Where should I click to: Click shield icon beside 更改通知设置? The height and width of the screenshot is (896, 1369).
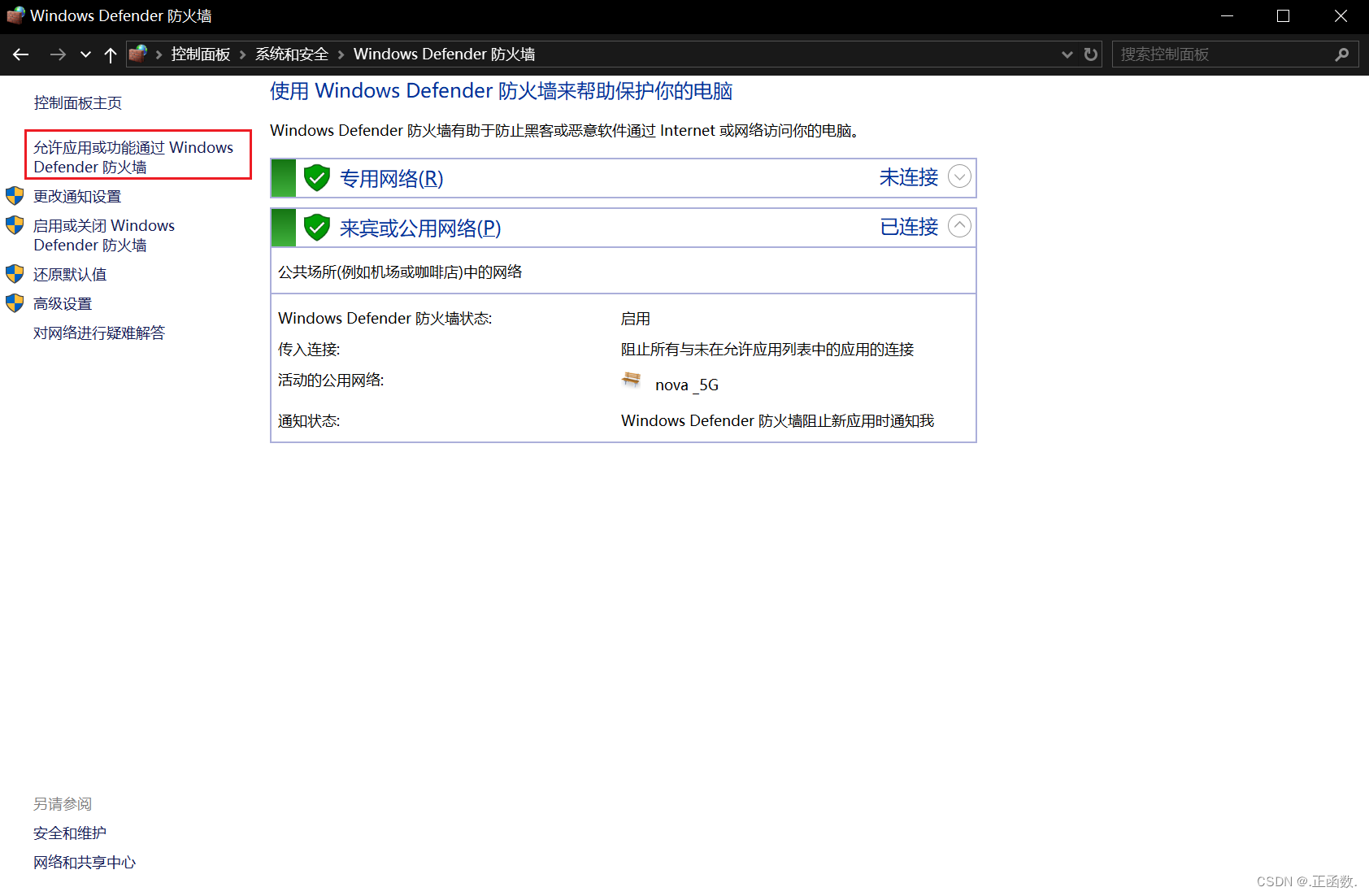pos(15,196)
